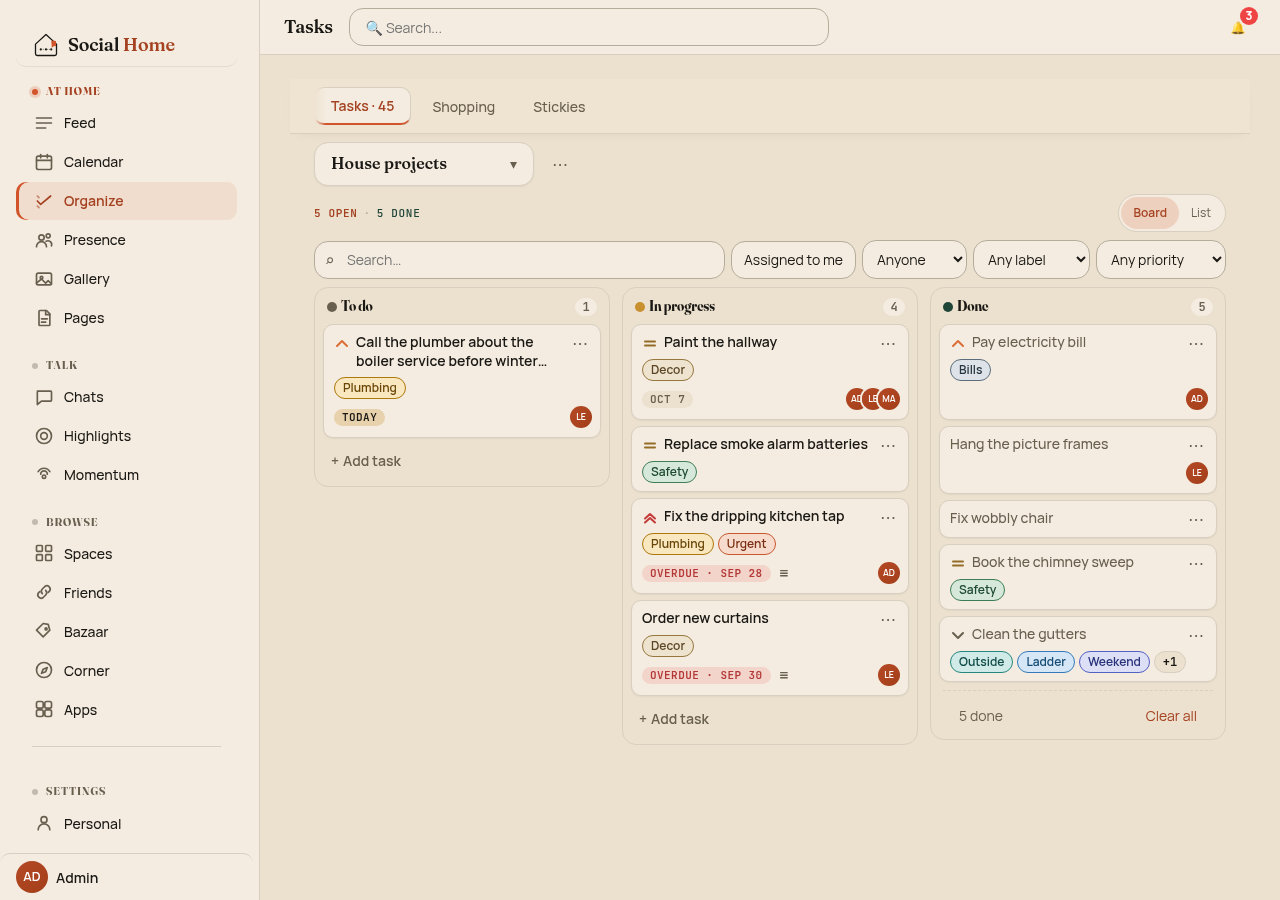Click the Urgent label on the kitchen tap task
The image size is (1280, 900).
[747, 544]
